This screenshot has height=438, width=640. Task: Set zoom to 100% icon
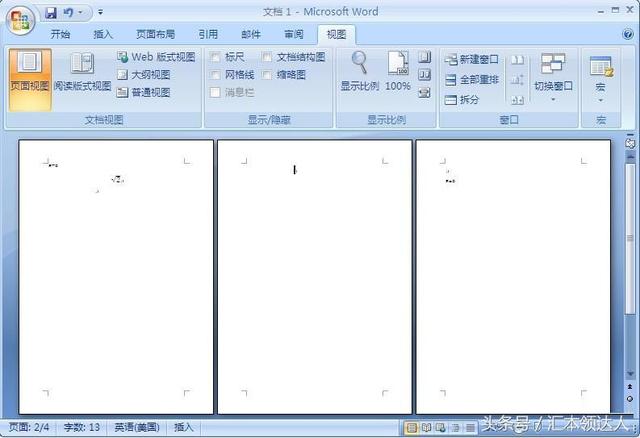pyautogui.click(x=398, y=71)
